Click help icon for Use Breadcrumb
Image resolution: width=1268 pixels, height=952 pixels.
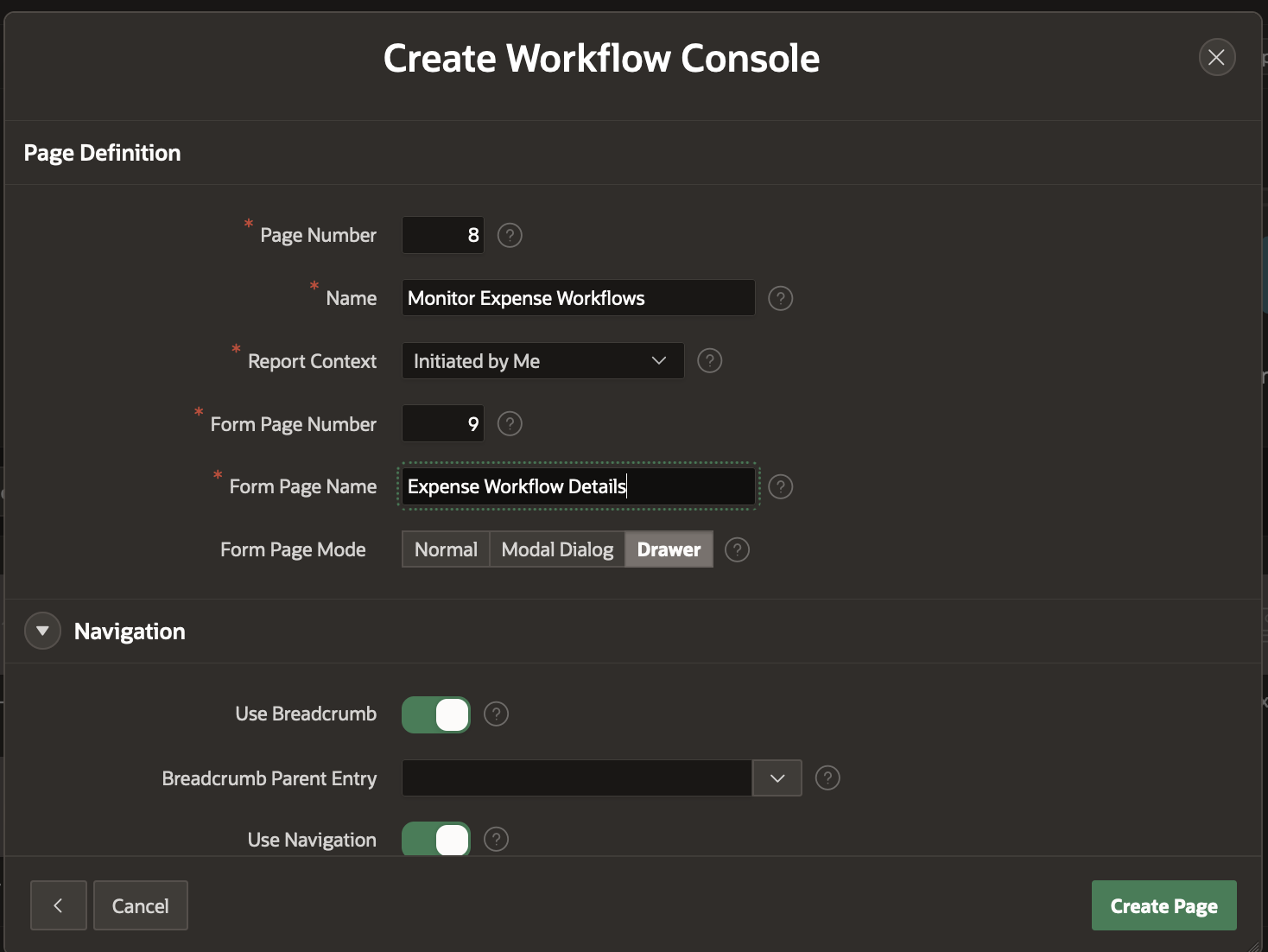click(x=496, y=714)
